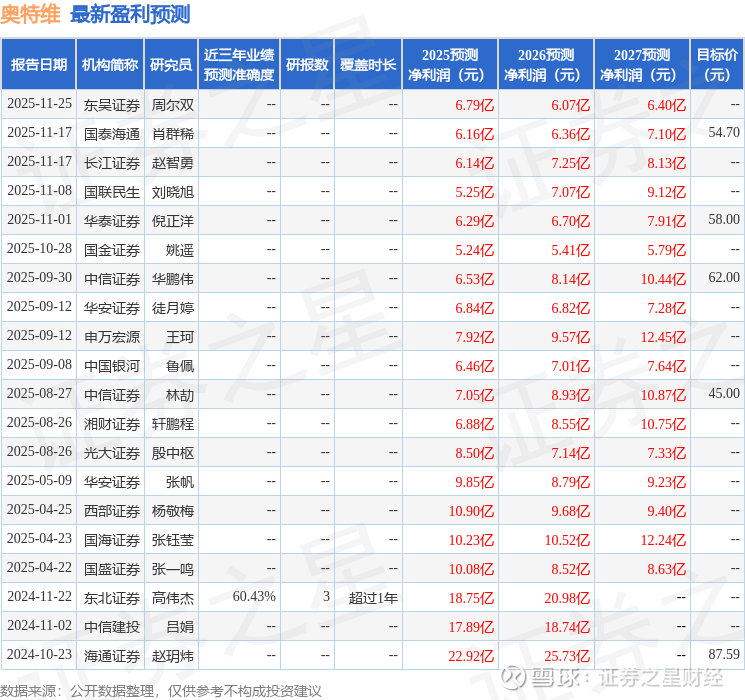
Task: Click the 近三年业绩预测准确度 column header
Action: (x=239, y=64)
